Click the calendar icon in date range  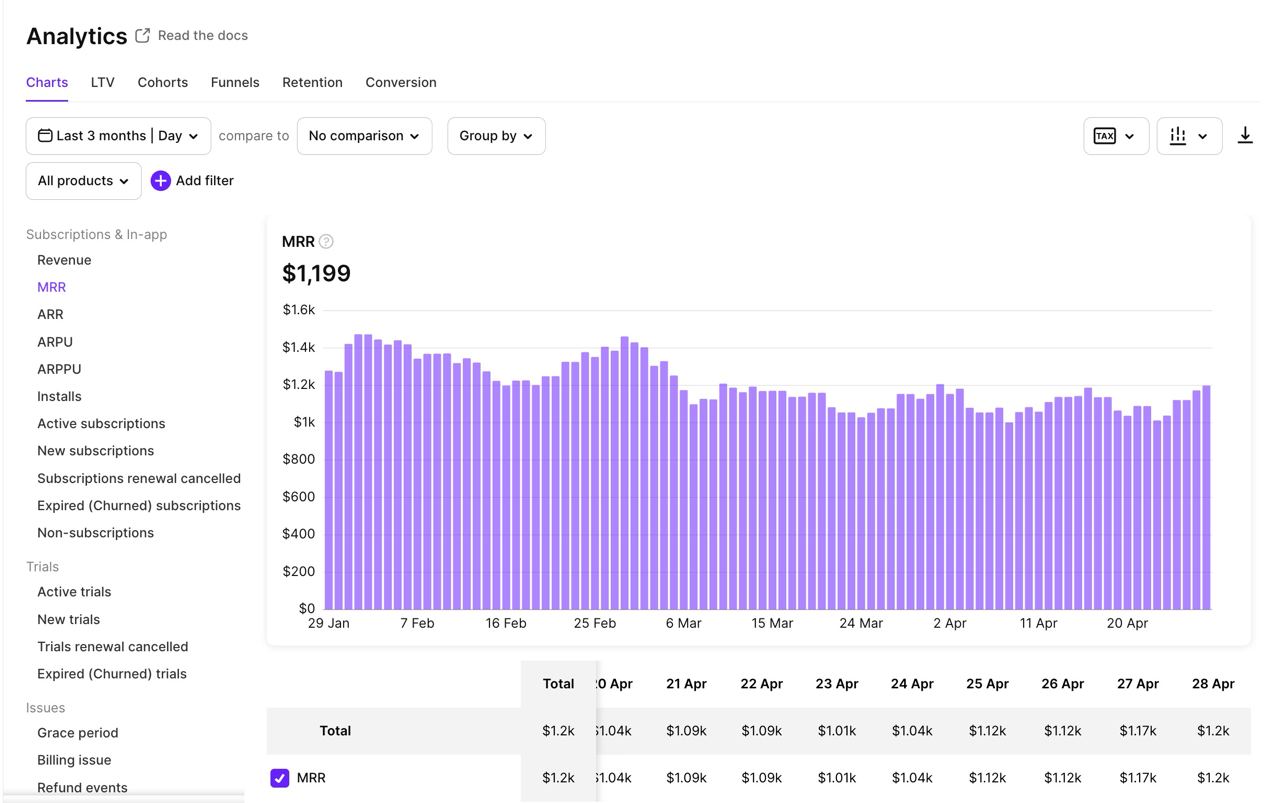[x=45, y=136]
